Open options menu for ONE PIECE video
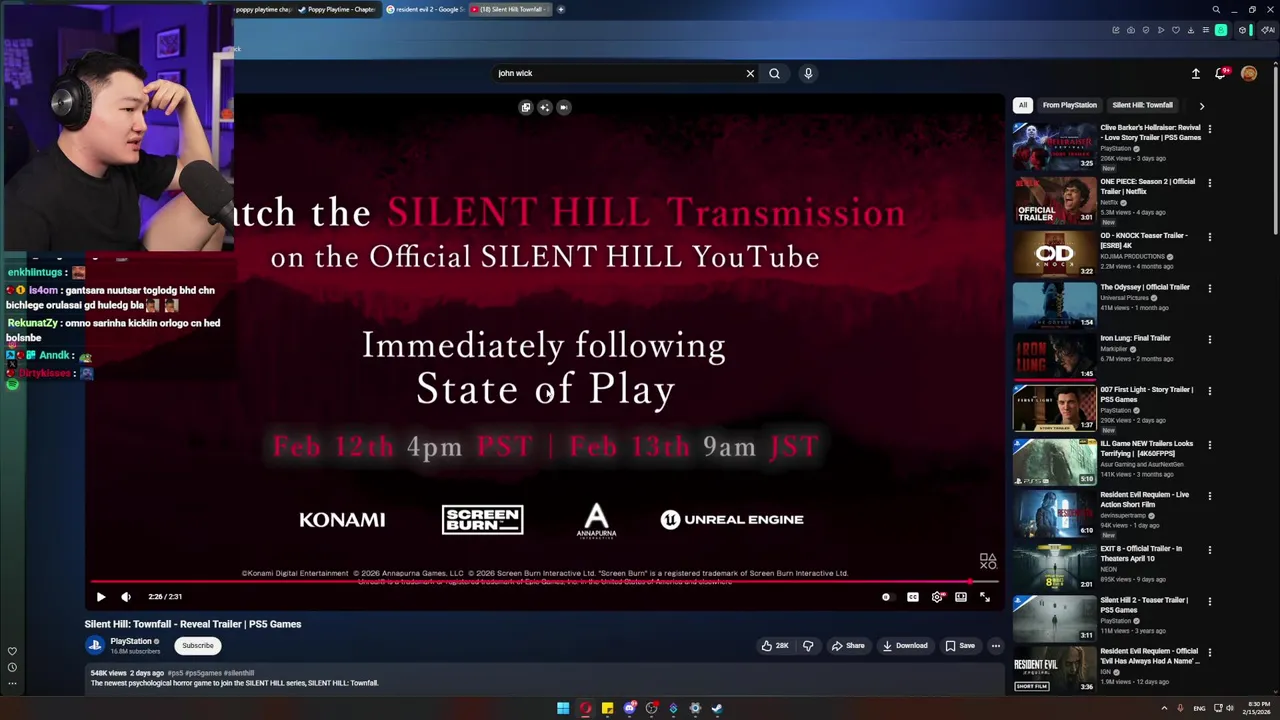 1209,183
